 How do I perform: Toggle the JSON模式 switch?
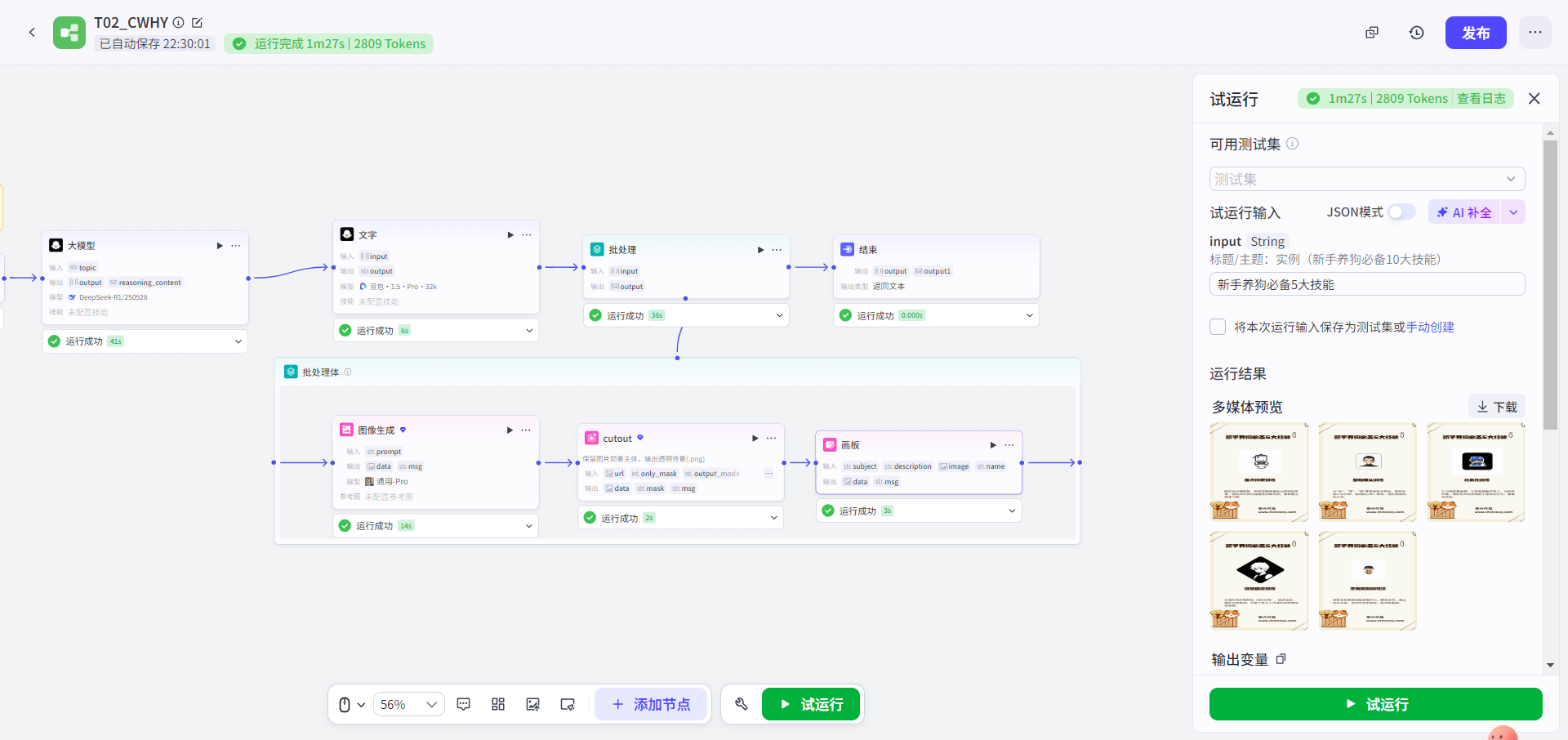(1401, 212)
